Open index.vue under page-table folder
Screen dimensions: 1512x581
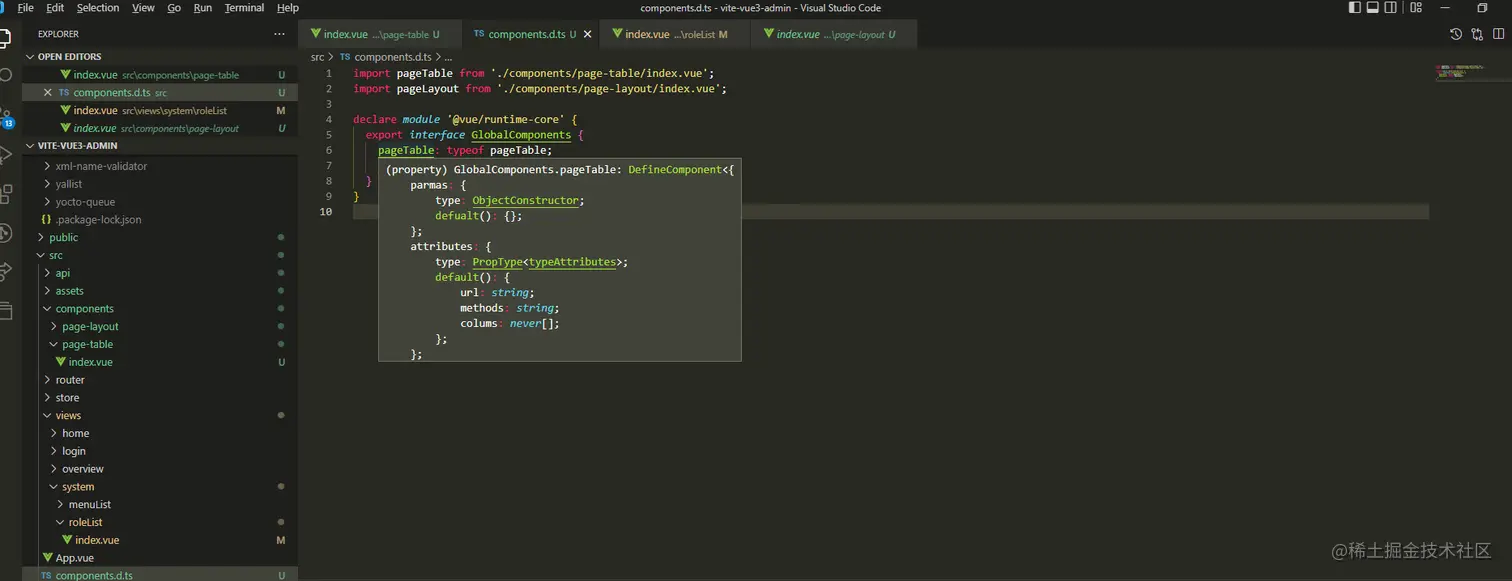(160, 362)
